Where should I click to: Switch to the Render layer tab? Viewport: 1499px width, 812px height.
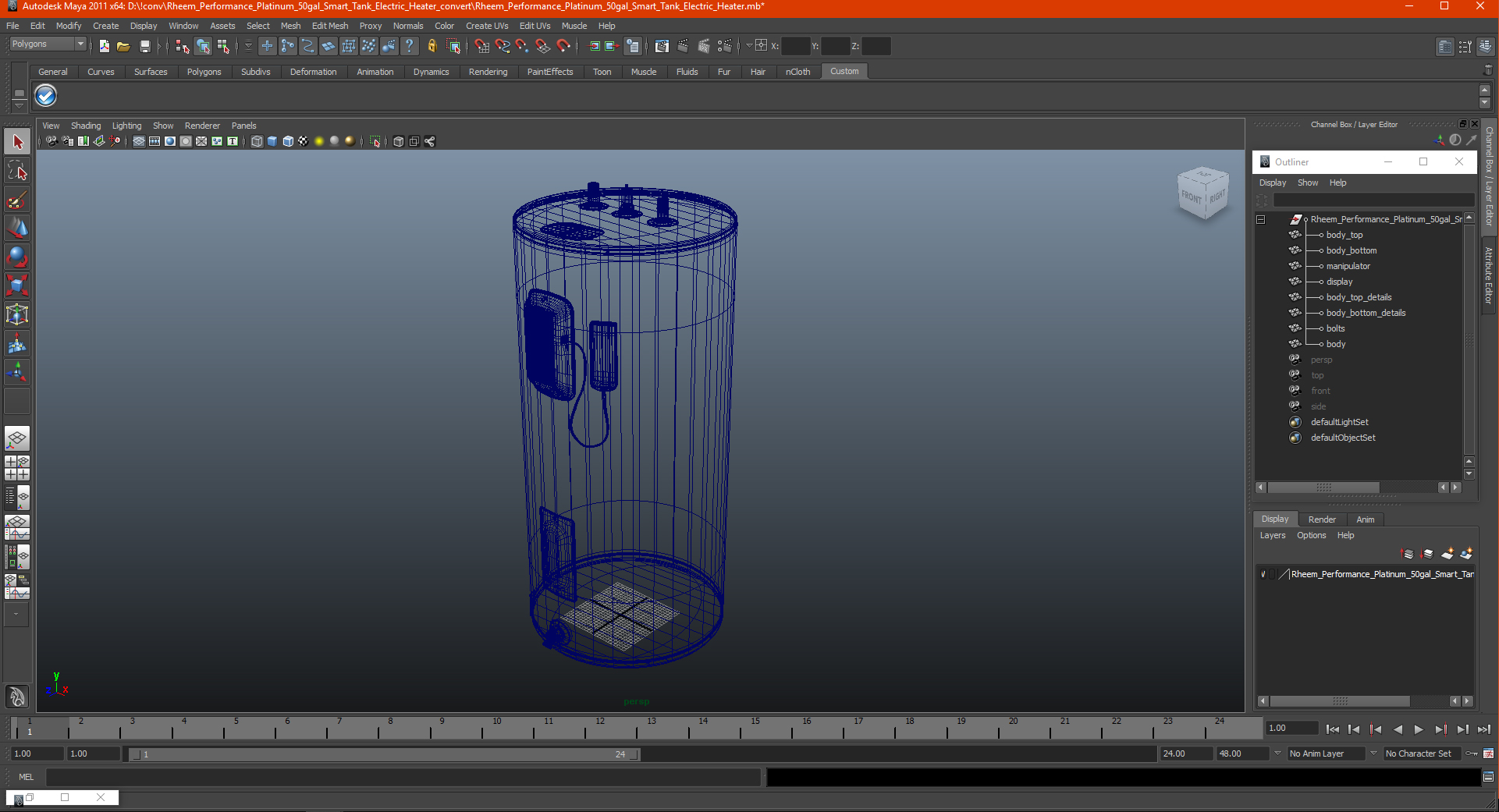coord(1322,519)
